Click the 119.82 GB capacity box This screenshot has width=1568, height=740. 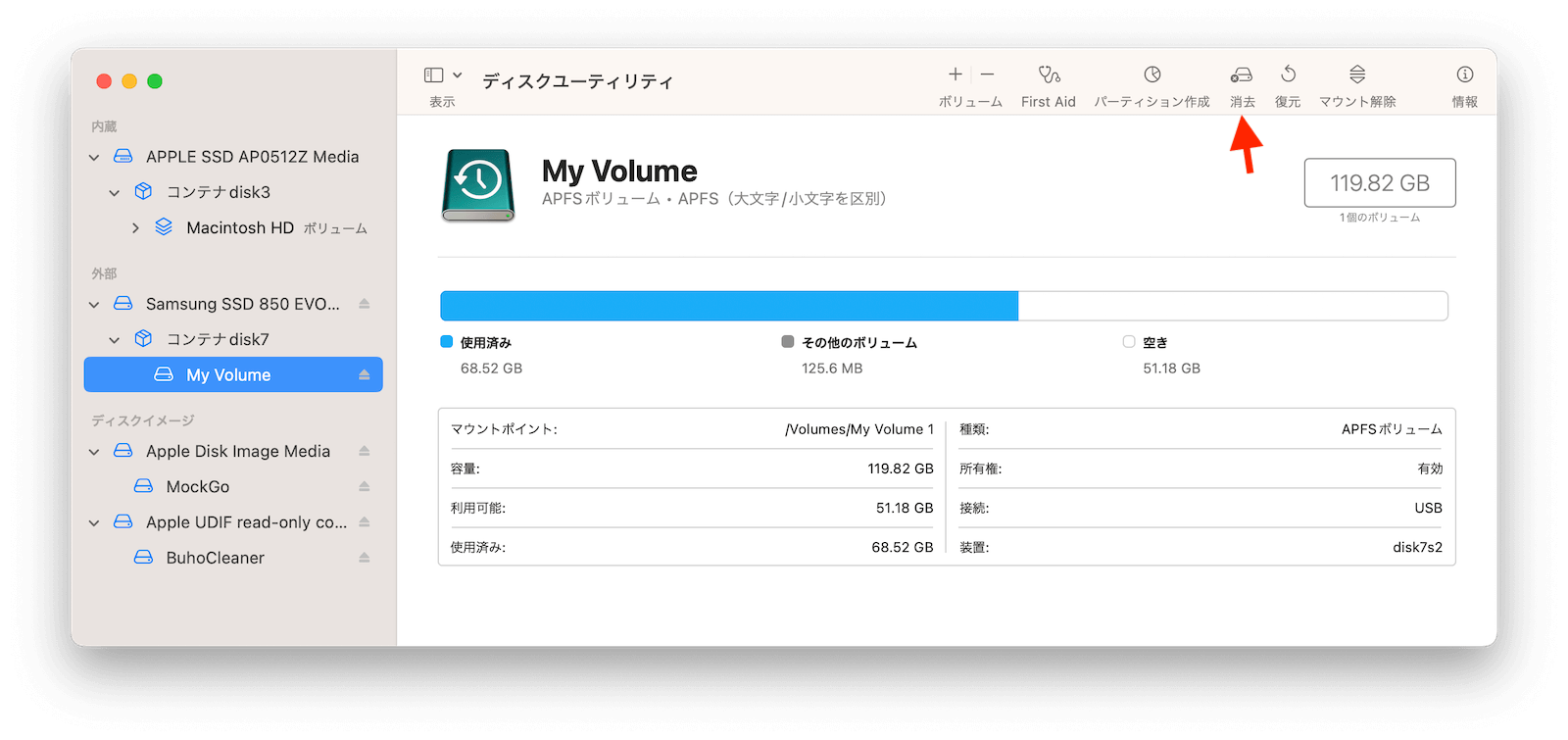tap(1380, 183)
